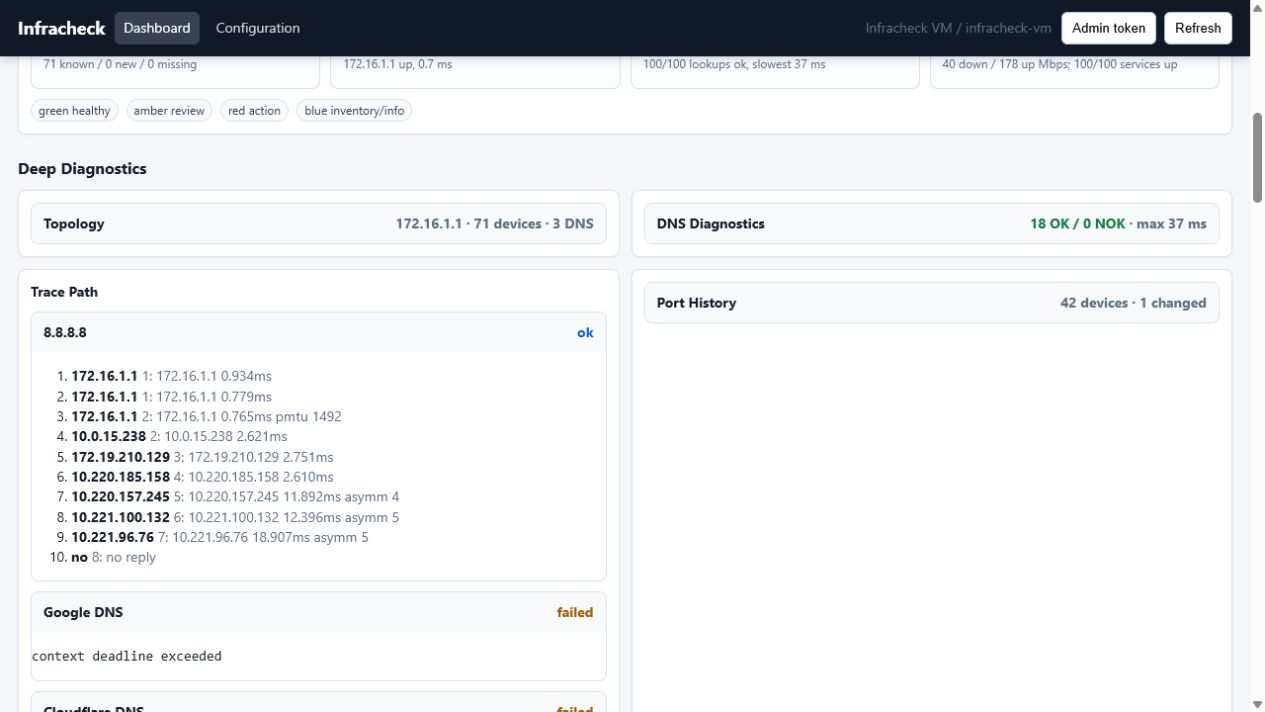Click 'context deadline exceeded' error text
The width and height of the screenshot is (1265, 712).
(x=127, y=656)
